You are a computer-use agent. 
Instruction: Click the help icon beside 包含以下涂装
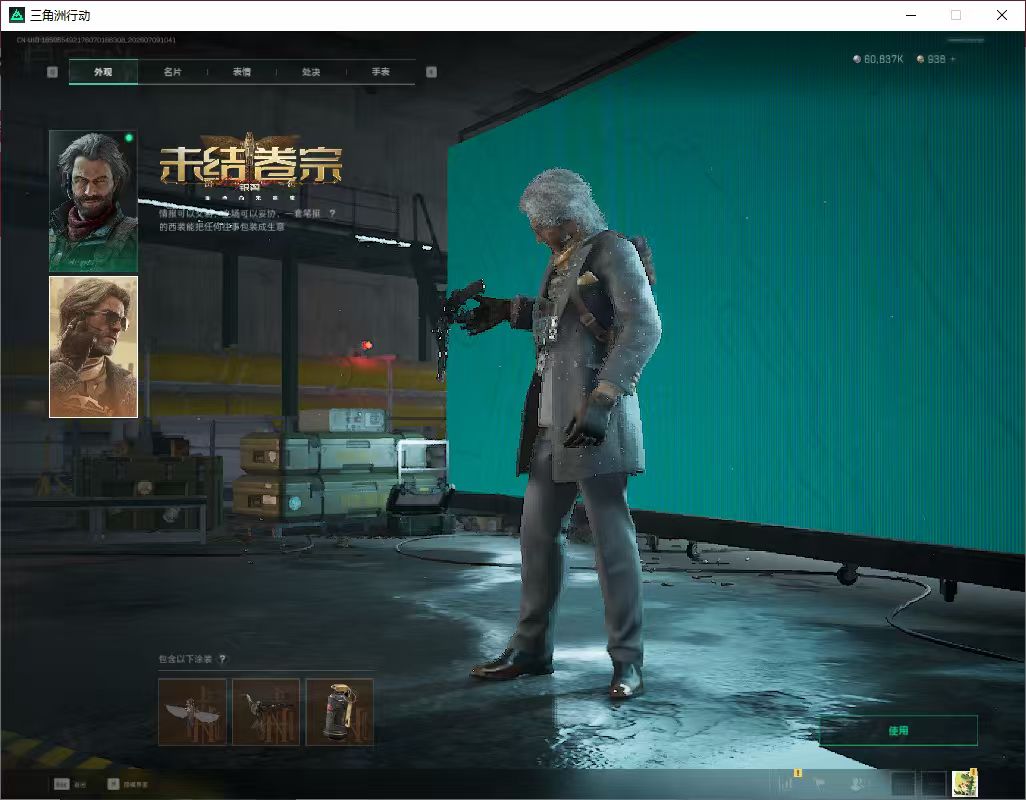coord(222,659)
